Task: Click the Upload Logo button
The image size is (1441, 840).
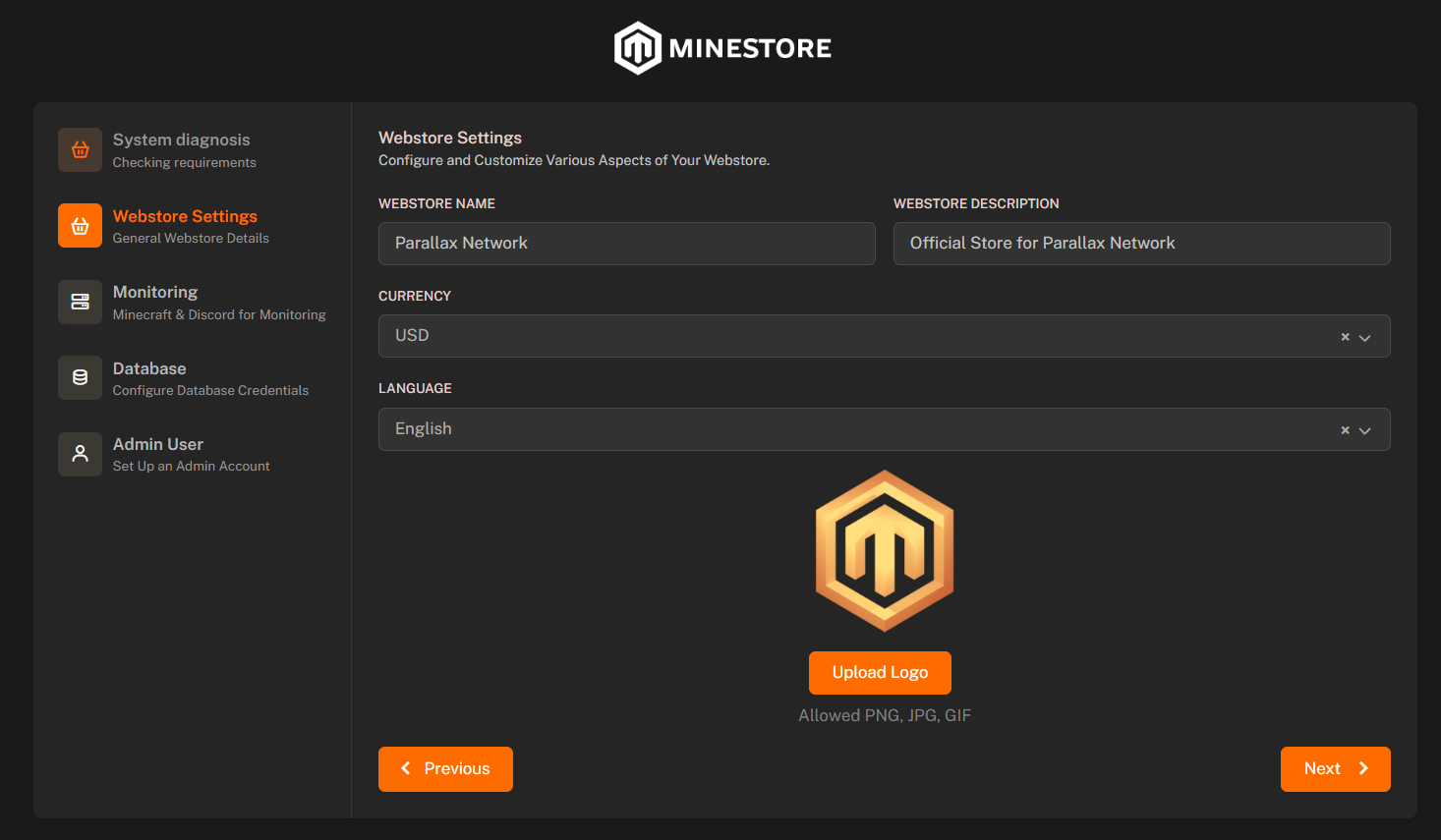Action: pyautogui.click(x=880, y=672)
